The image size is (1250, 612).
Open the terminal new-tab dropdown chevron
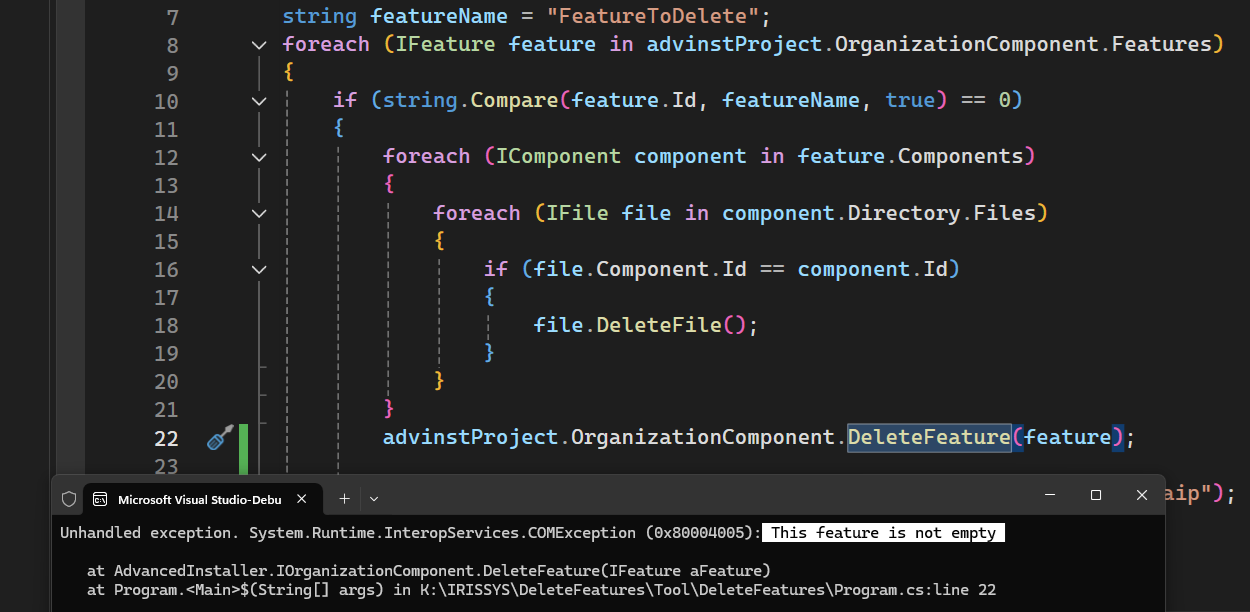[x=373, y=498]
